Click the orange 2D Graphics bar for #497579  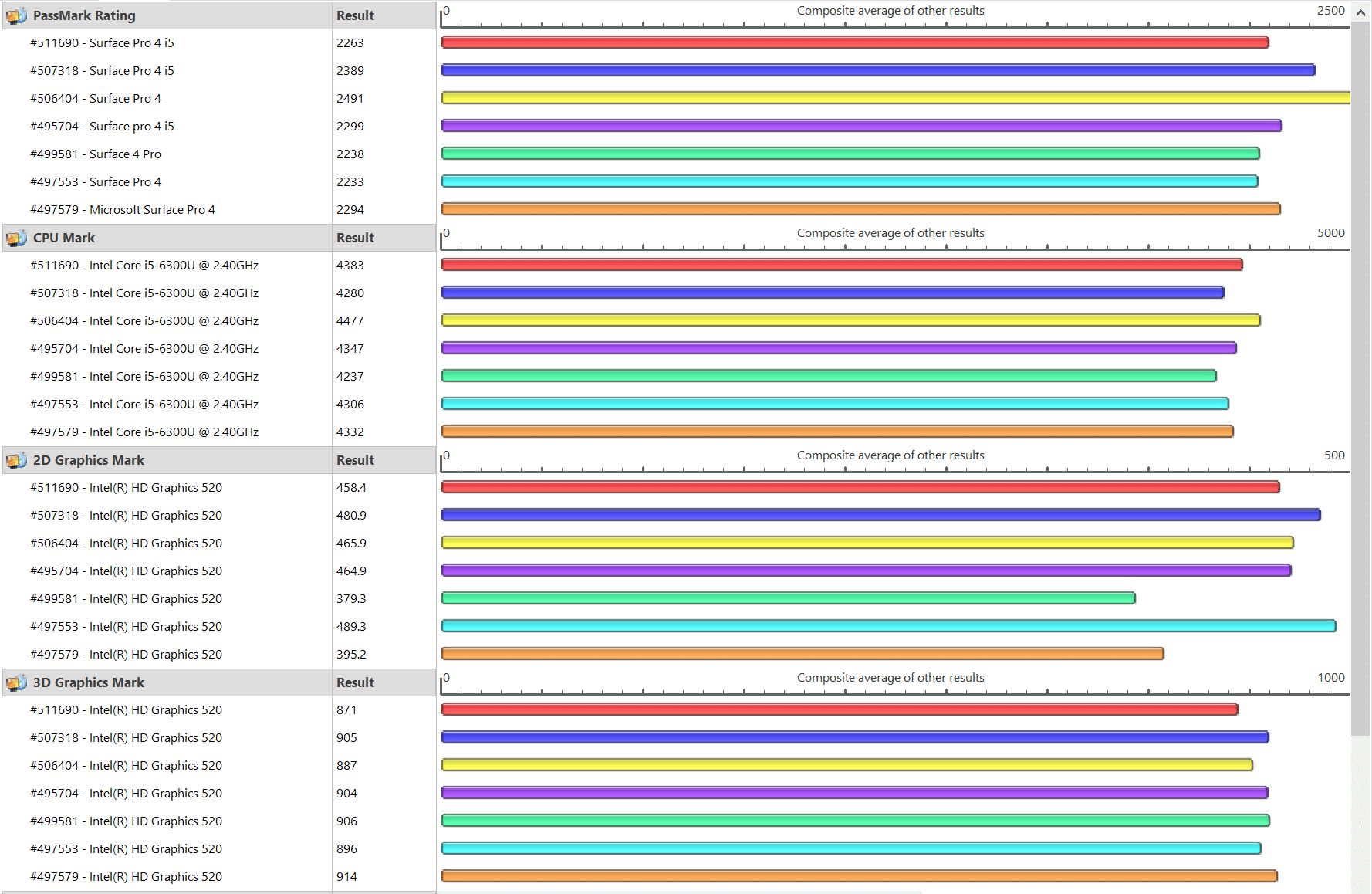[803, 654]
